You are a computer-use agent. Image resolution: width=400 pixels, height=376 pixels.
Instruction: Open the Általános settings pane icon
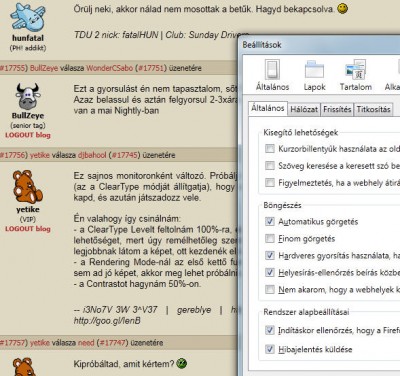(272, 75)
